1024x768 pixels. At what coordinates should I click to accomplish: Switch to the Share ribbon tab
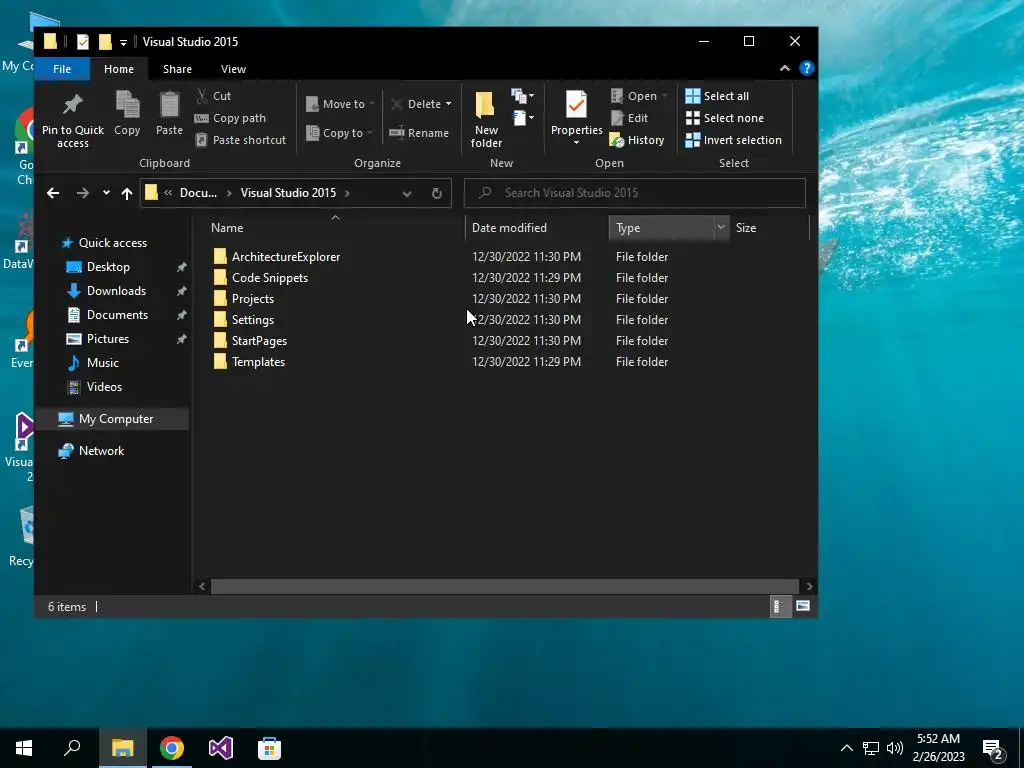pyautogui.click(x=178, y=69)
